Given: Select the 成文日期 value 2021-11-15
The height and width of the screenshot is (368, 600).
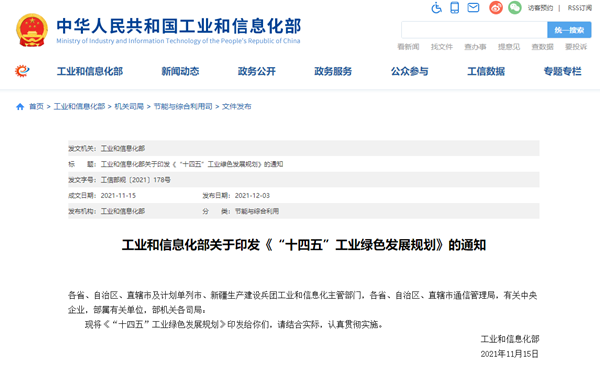Looking at the screenshot, I should click(x=118, y=195).
